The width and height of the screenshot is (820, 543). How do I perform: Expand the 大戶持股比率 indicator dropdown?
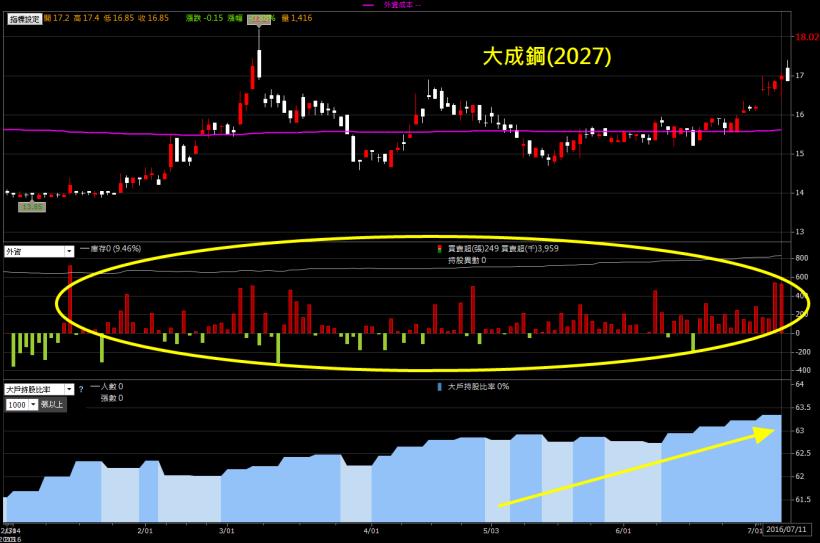(69, 389)
